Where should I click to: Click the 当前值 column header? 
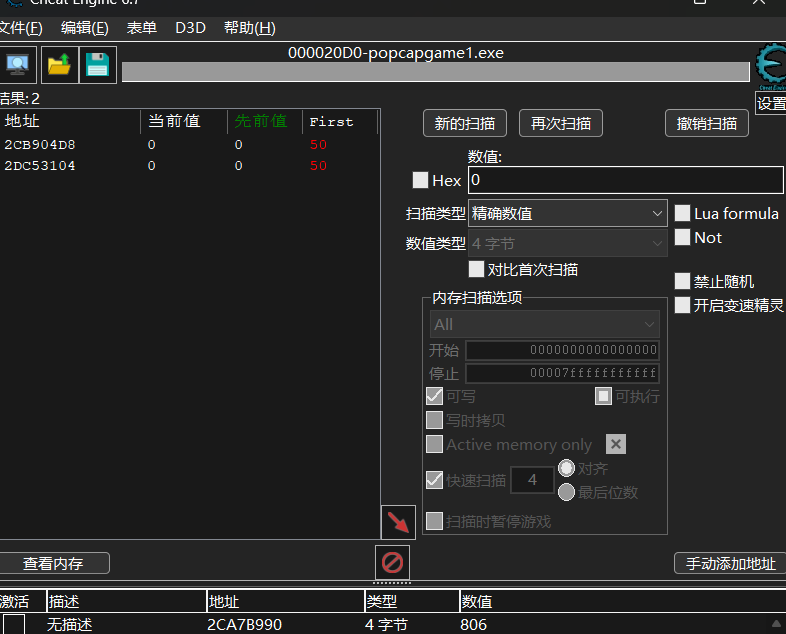(x=184, y=122)
